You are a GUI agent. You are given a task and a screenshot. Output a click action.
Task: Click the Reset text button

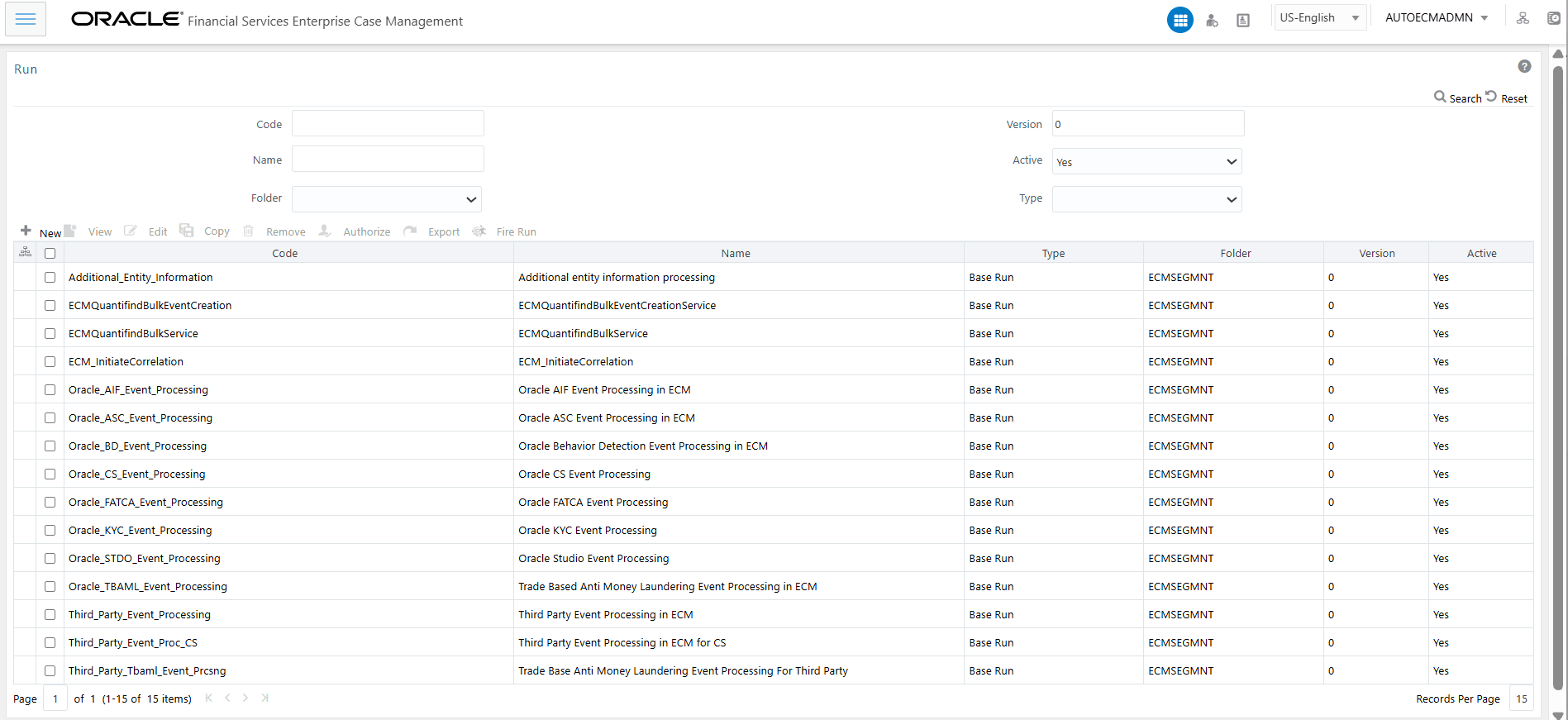point(1514,98)
